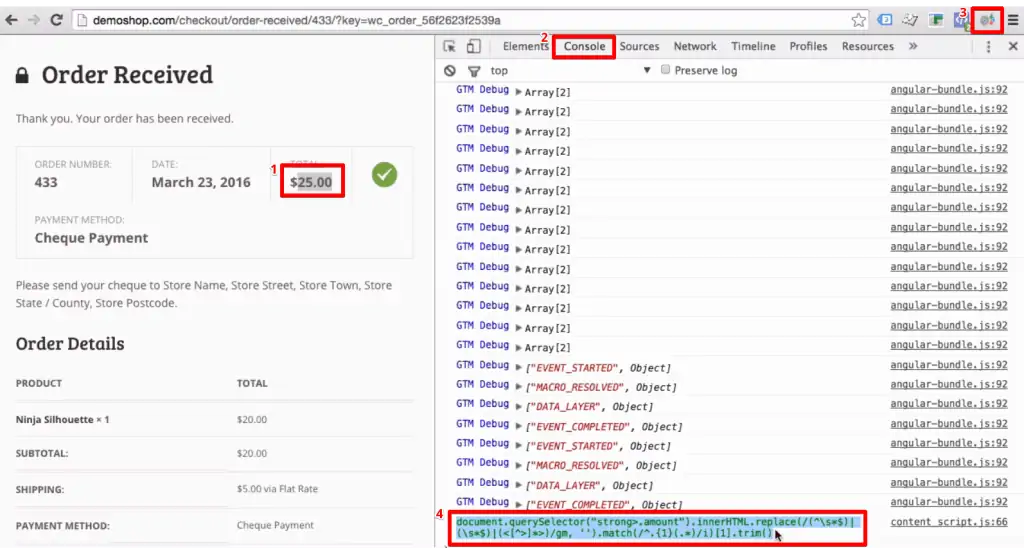Close the DevTools panel
Image resolution: width=1024 pixels, height=549 pixels.
[1013, 46]
